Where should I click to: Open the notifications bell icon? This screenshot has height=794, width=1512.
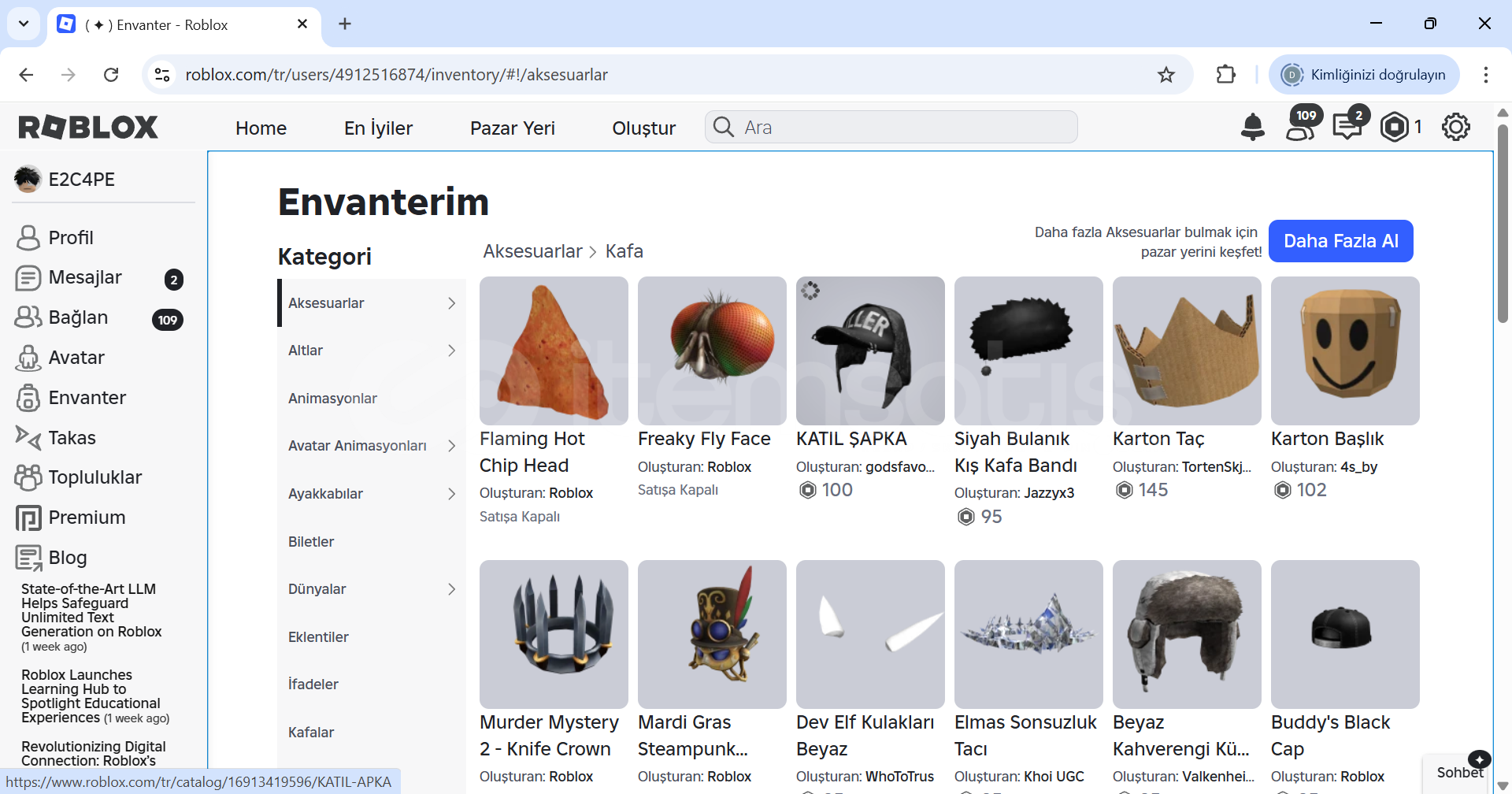(x=1252, y=127)
